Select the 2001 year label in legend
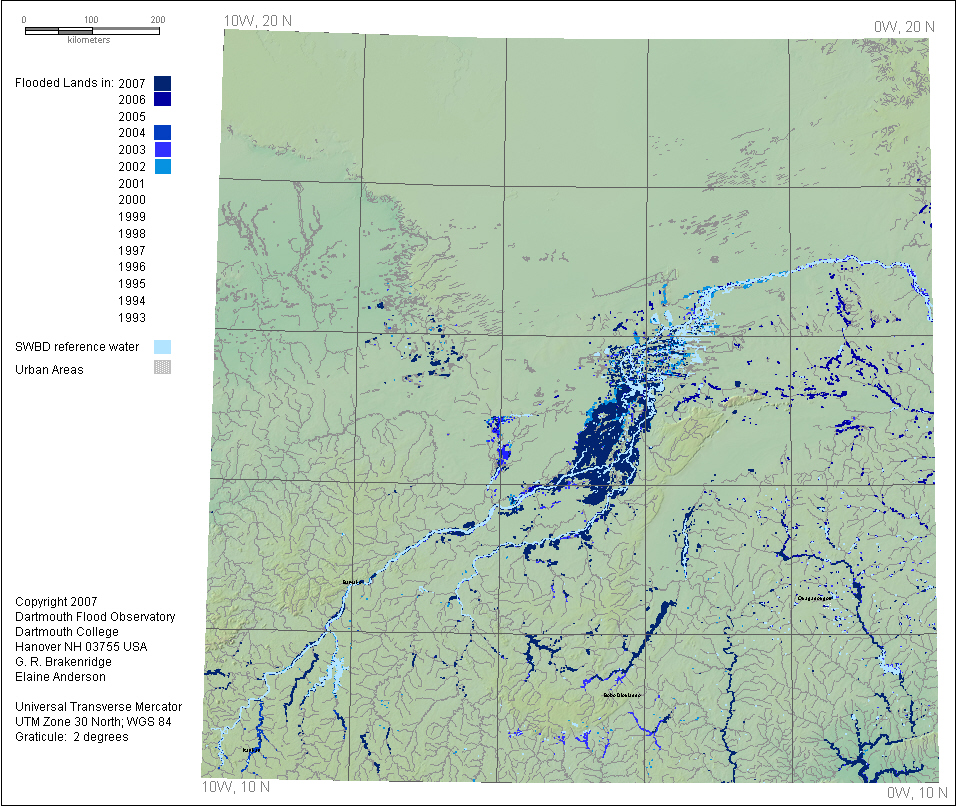This screenshot has width=960, height=811. pyautogui.click(x=132, y=184)
